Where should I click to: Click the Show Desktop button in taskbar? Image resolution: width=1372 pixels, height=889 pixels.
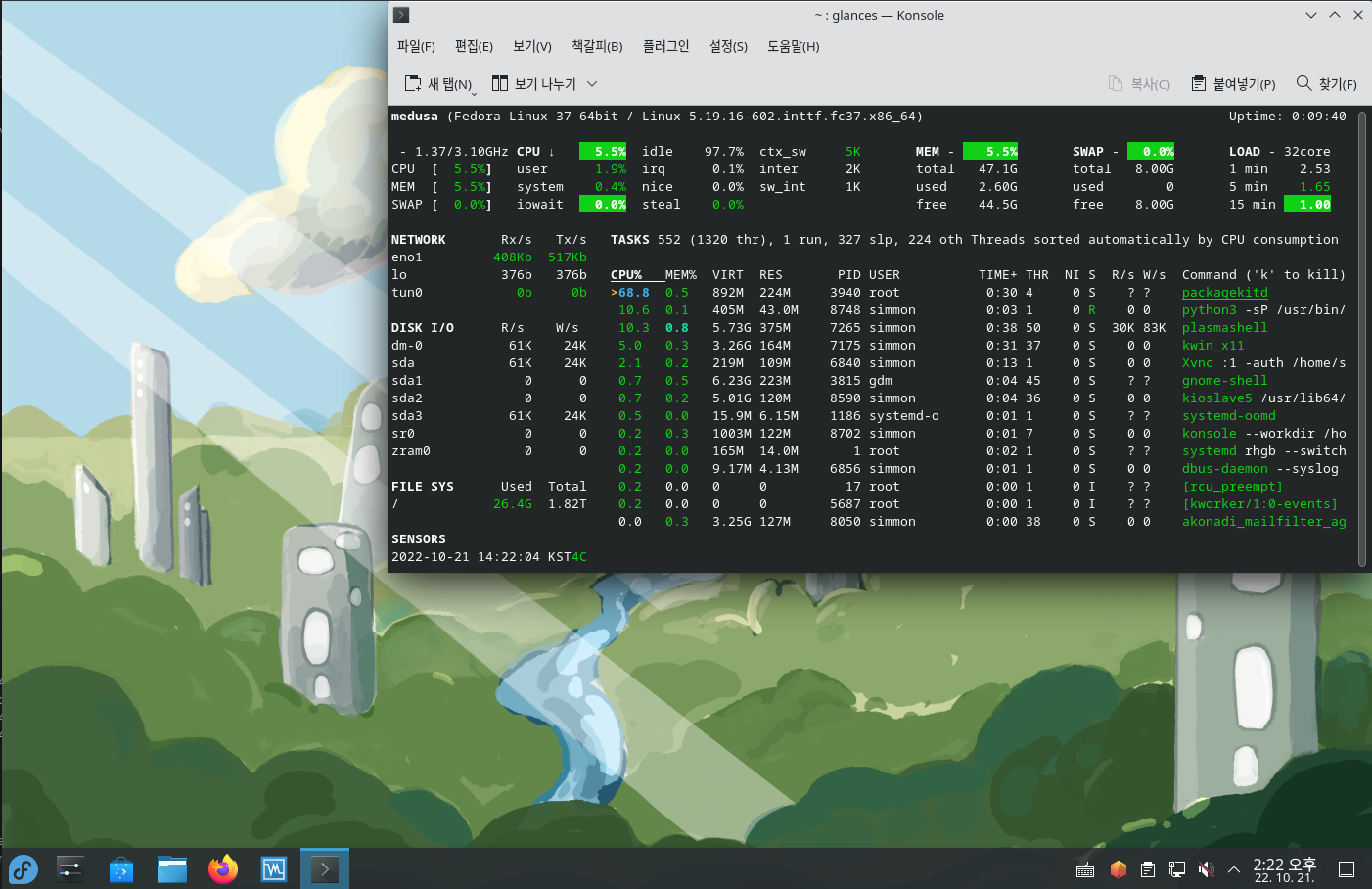pyautogui.click(x=1347, y=869)
